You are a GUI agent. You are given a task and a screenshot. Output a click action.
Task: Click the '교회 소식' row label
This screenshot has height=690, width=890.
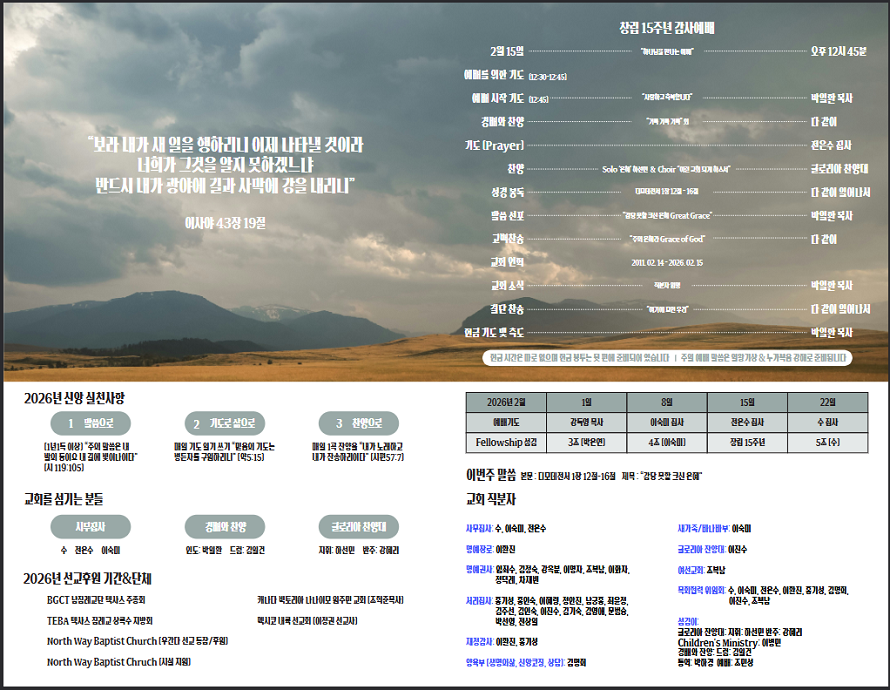[x=507, y=285]
